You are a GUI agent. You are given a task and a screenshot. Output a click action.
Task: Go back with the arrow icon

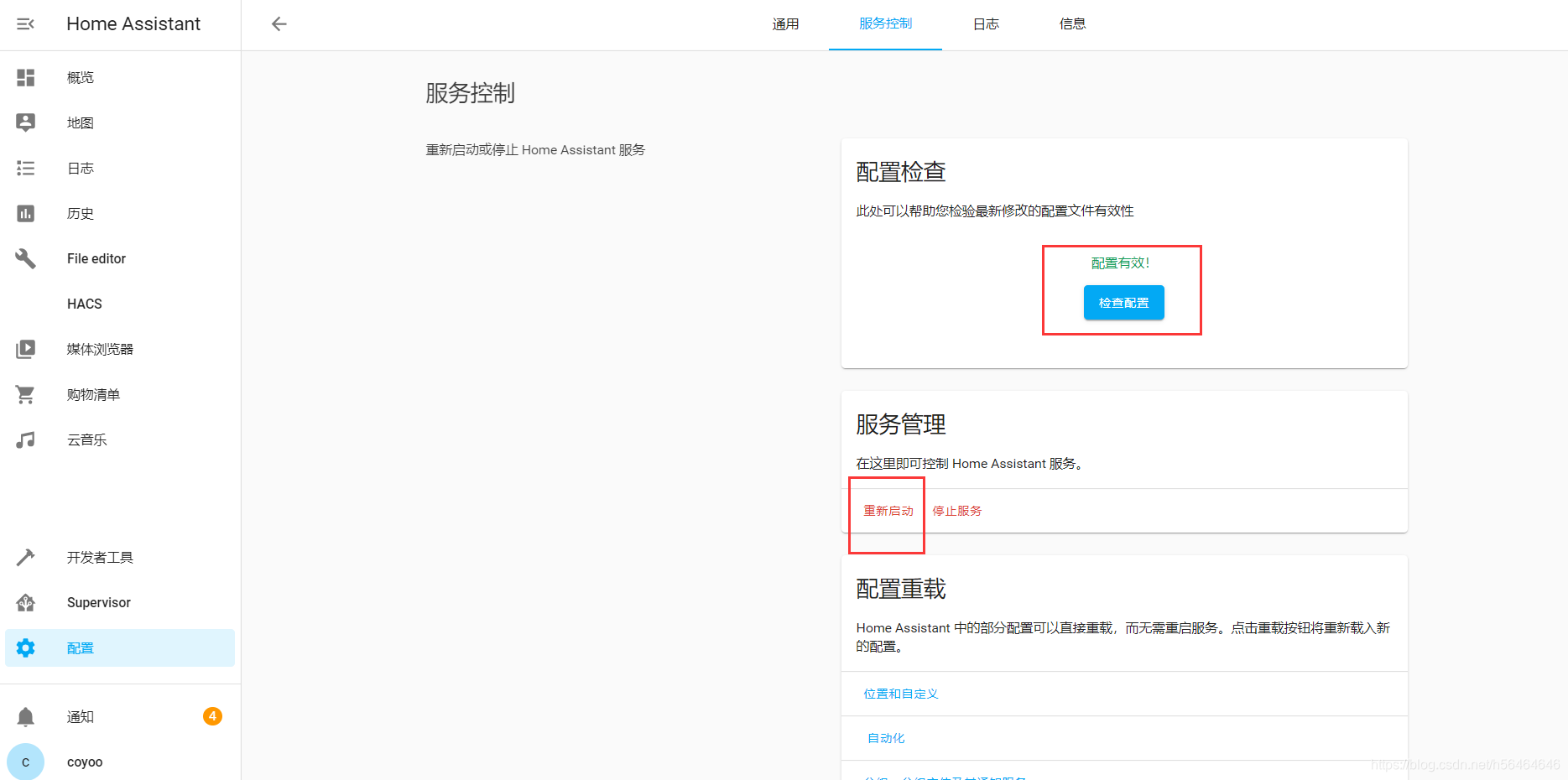click(x=279, y=23)
